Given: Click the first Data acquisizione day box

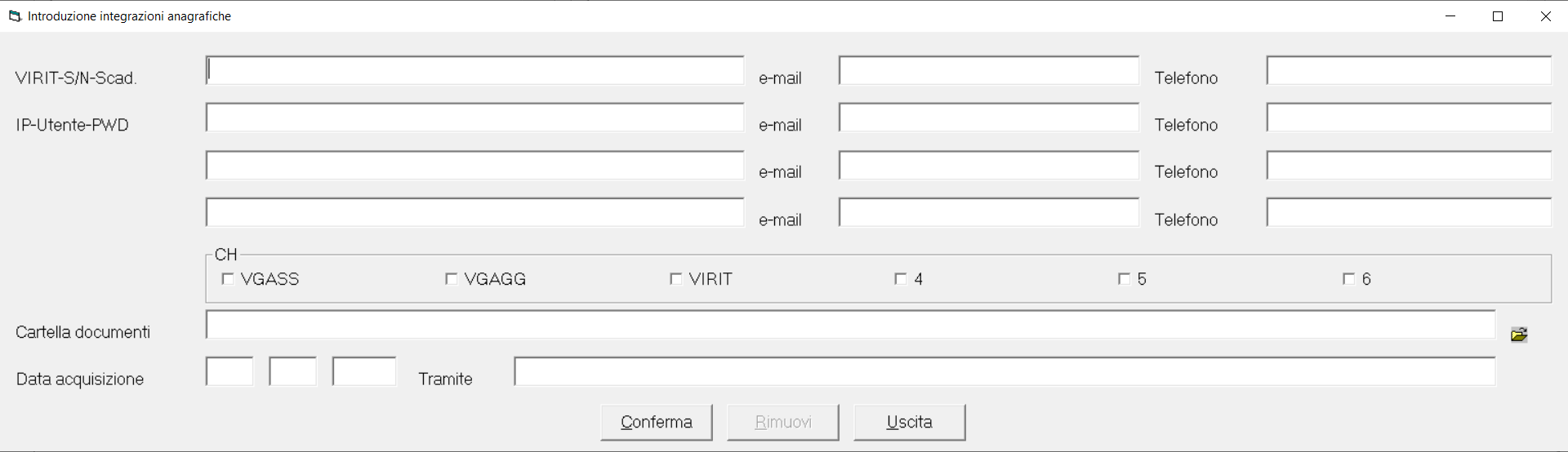Looking at the screenshot, I should (x=229, y=371).
